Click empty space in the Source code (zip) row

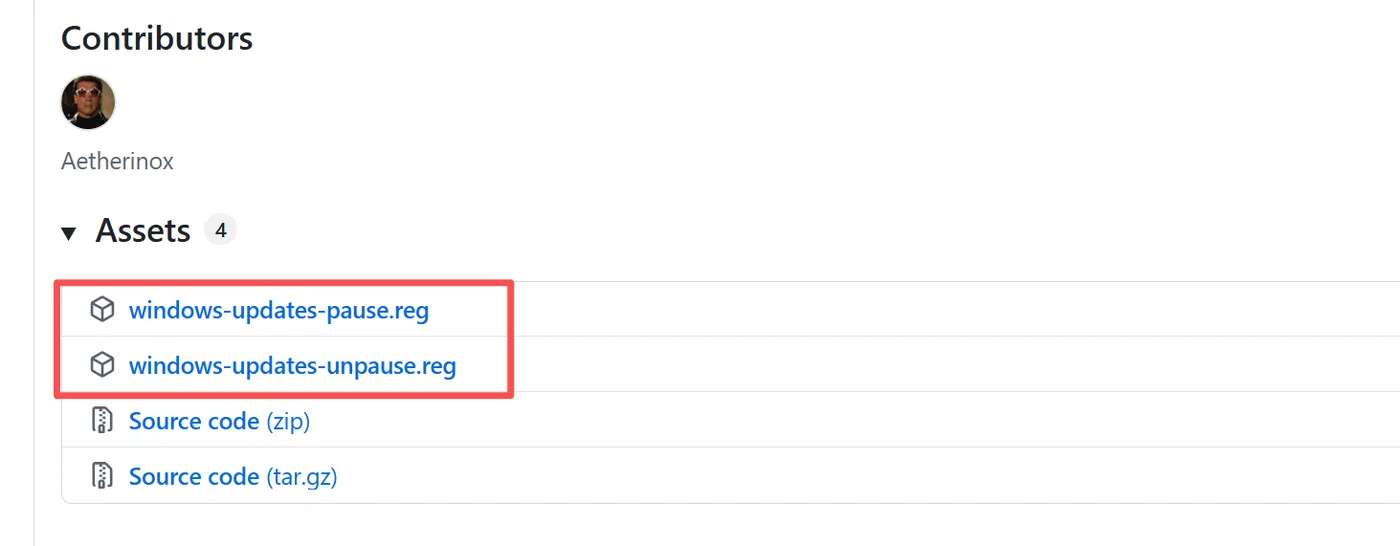click(x=900, y=421)
